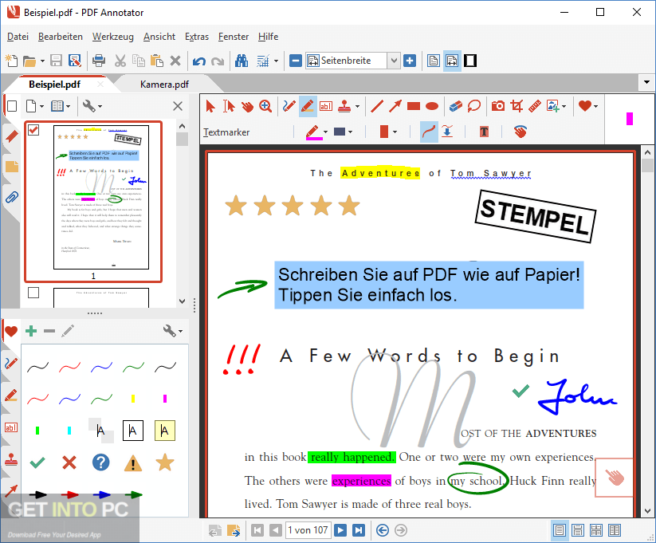The image size is (656, 543).
Task: Open the Bearbeiten menu
Action: [x=60, y=37]
